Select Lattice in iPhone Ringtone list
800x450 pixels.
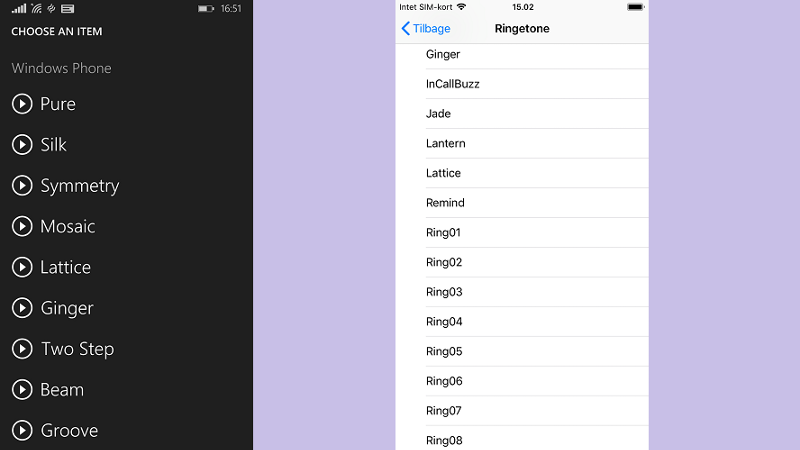(522, 173)
